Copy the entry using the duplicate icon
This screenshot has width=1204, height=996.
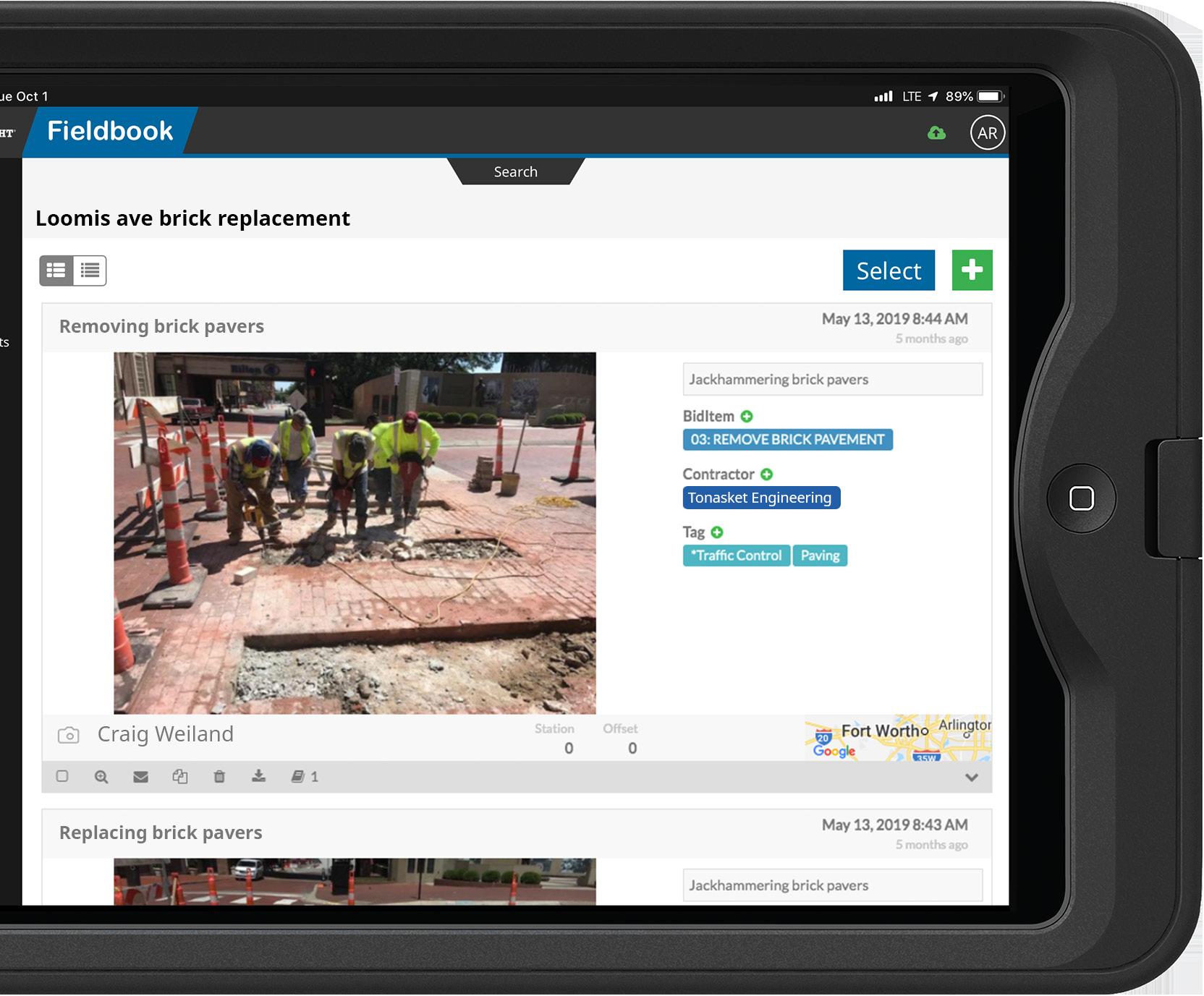[180, 777]
